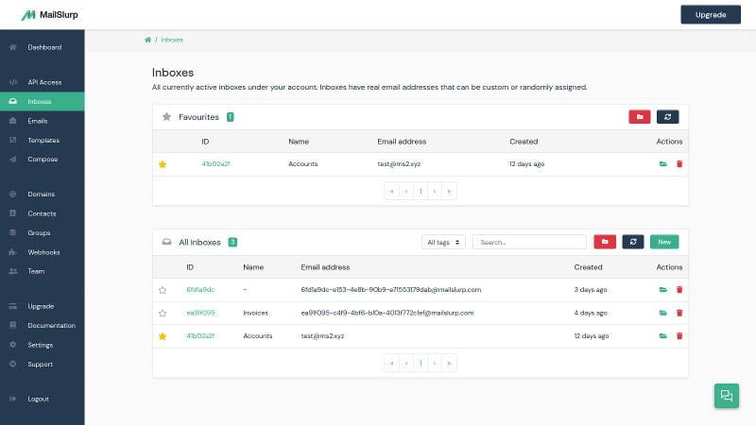Open the All tags dropdown
This screenshot has width=756, height=425.
tap(443, 242)
